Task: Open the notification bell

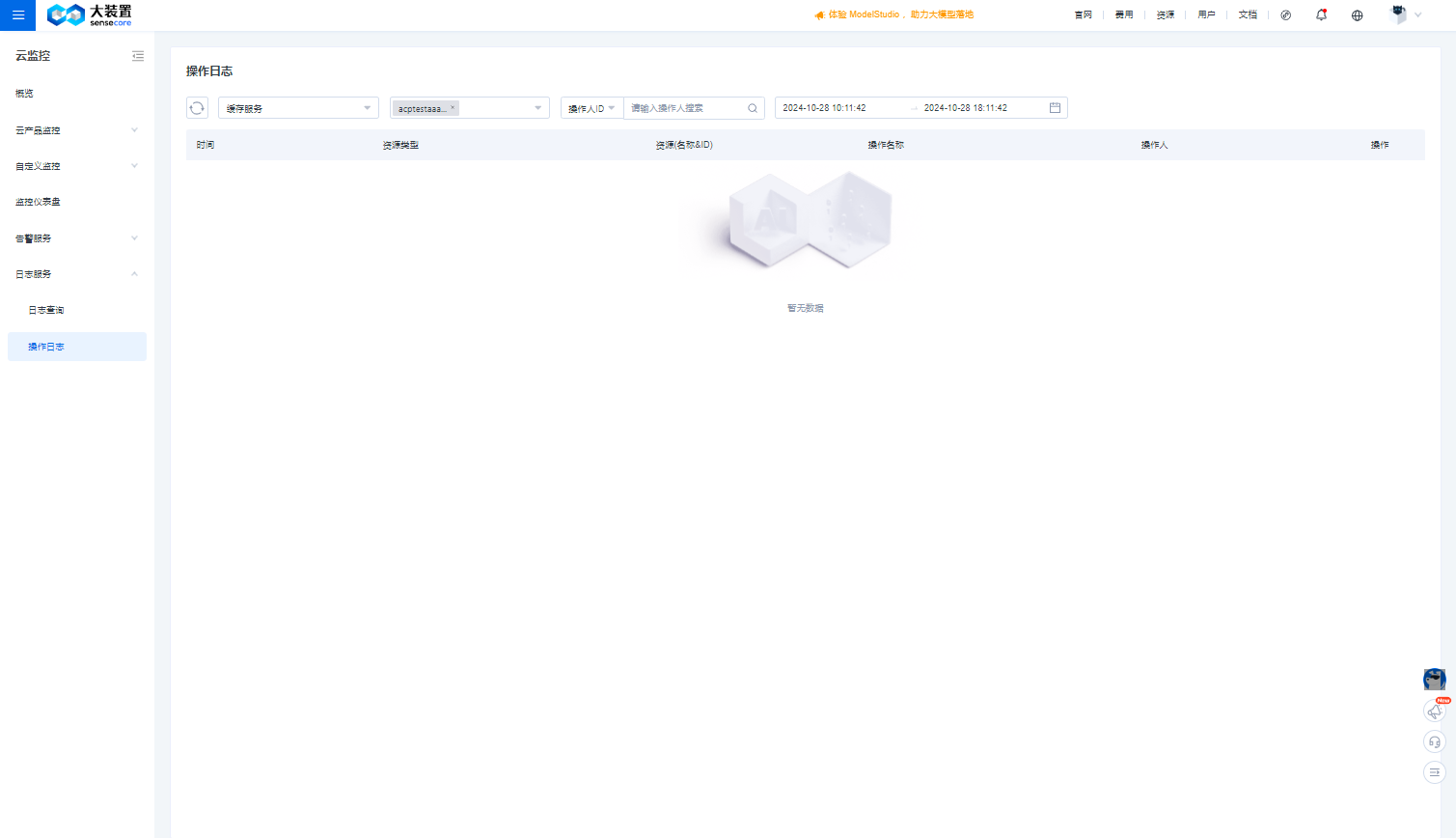Action: [1321, 15]
